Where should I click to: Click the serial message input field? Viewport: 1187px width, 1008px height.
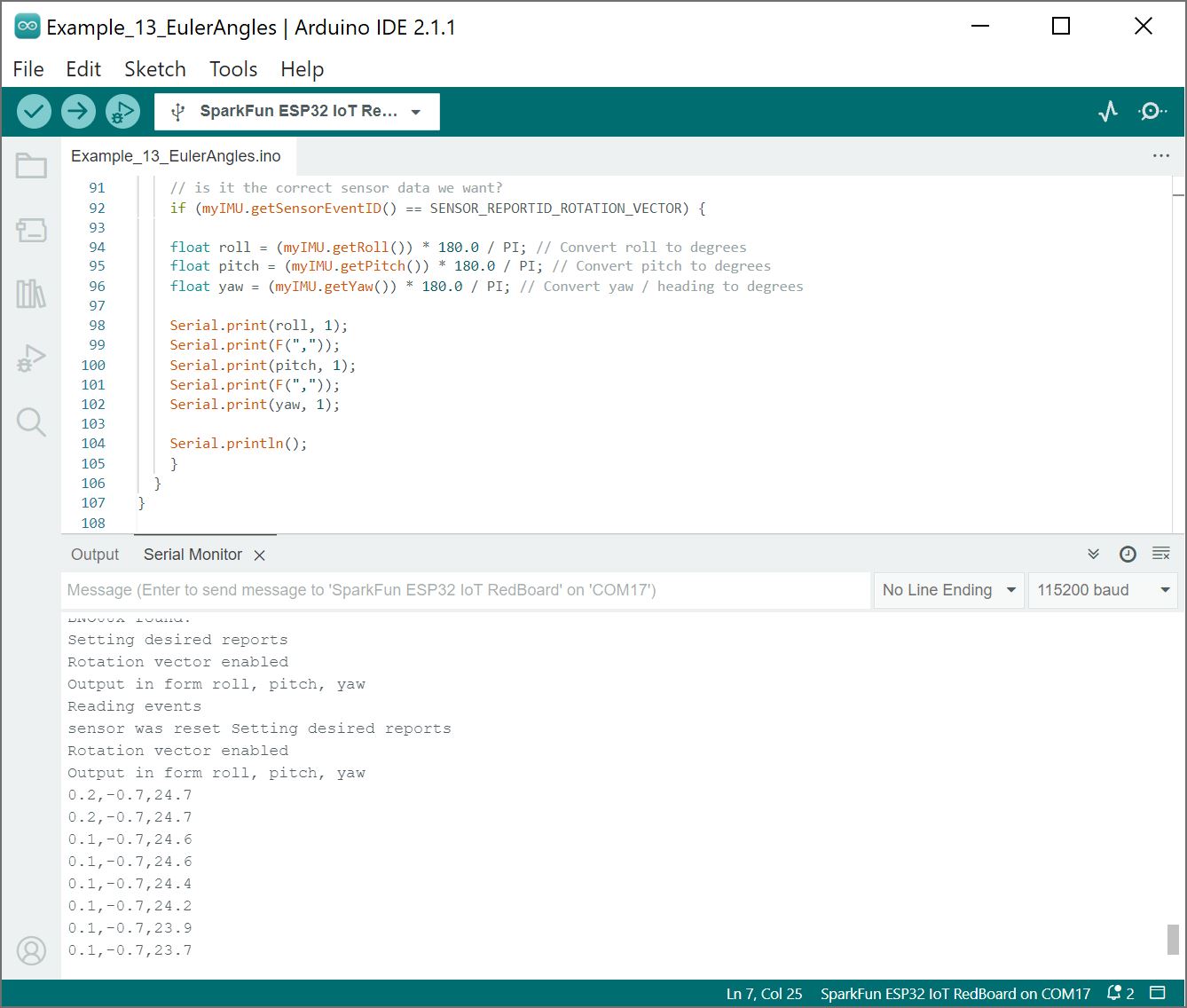467,590
